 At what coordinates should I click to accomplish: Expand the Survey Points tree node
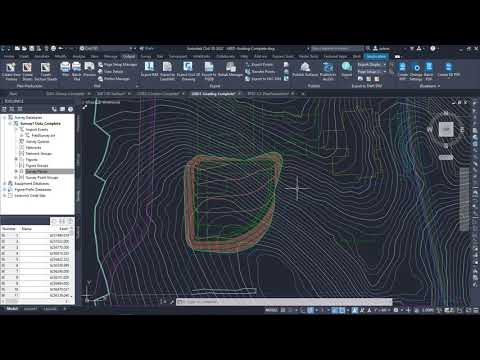click(x=16, y=171)
